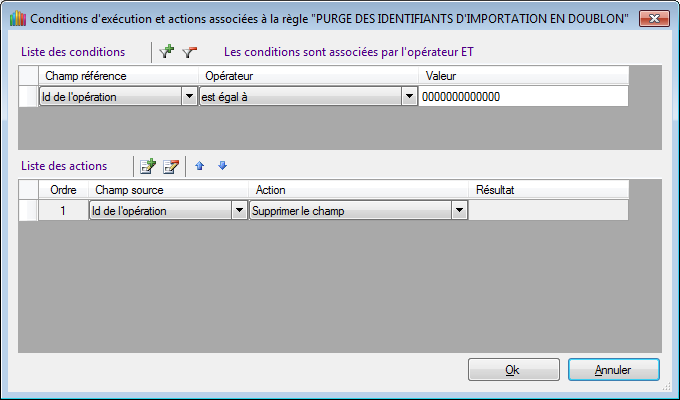Open the Champ source dropdown arrow

[x=239, y=211]
